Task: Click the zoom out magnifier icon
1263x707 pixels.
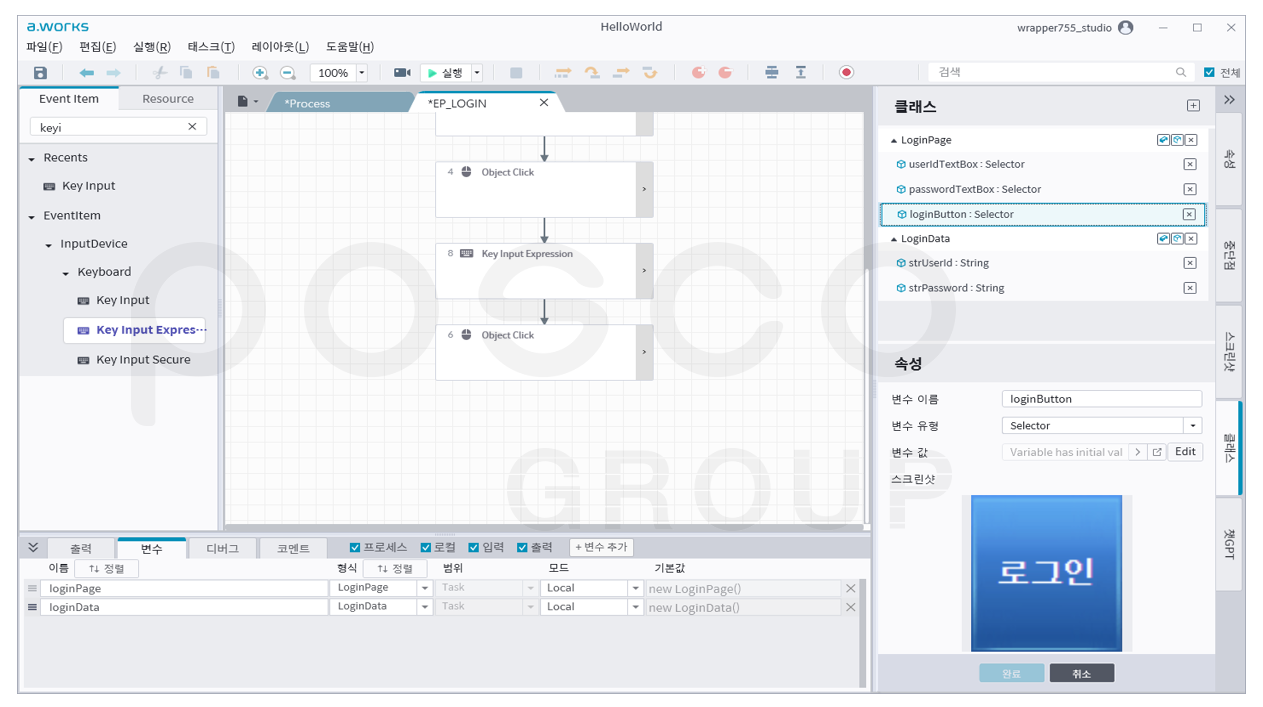Action: pos(288,73)
